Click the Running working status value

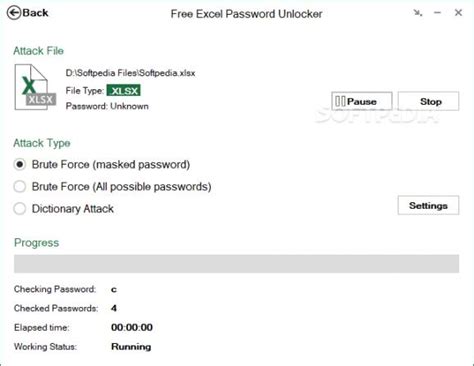(131, 347)
